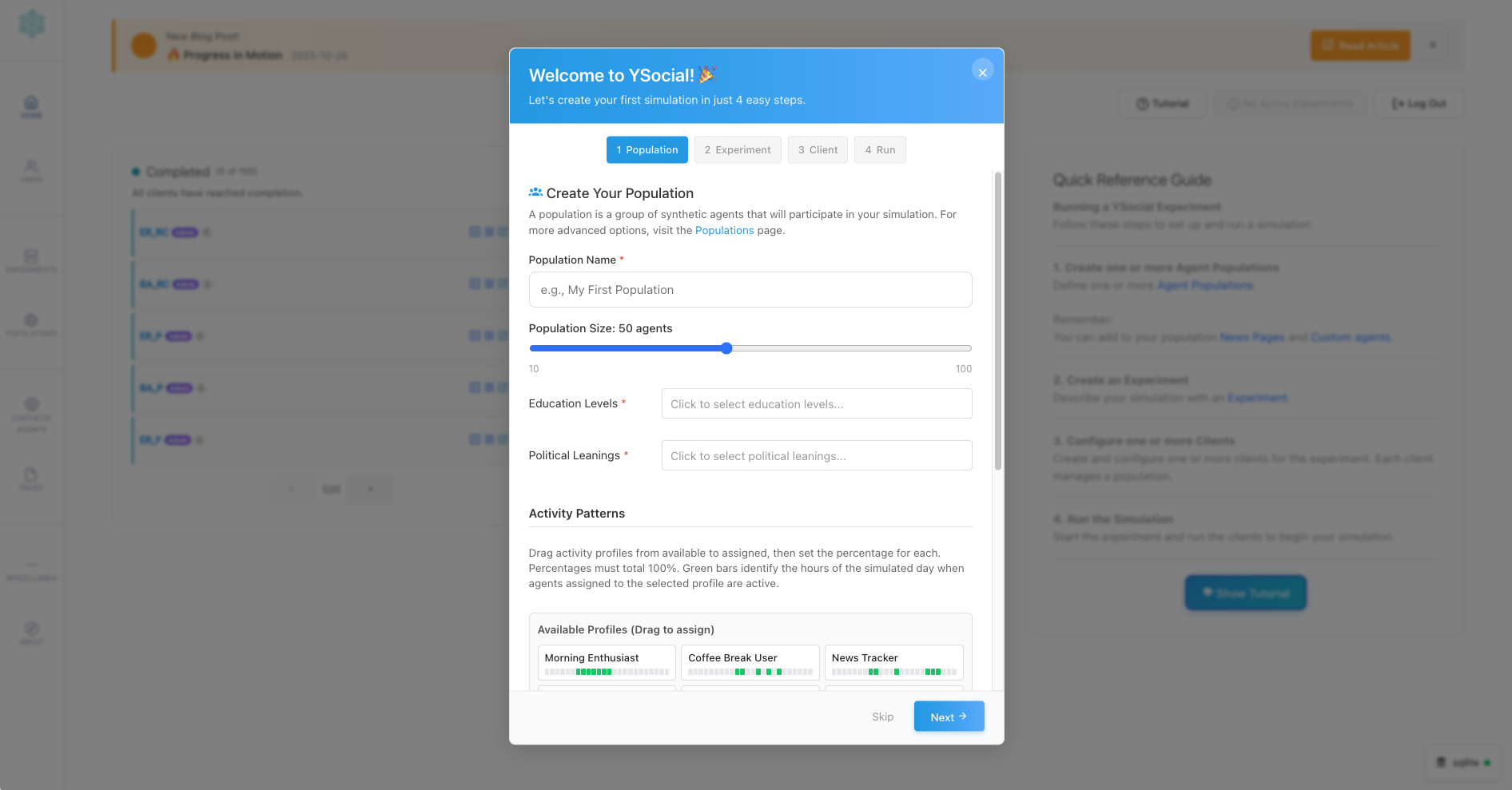The width and height of the screenshot is (1512, 790).
Task: Open the Experiments sidebar section
Action: pos(31,261)
